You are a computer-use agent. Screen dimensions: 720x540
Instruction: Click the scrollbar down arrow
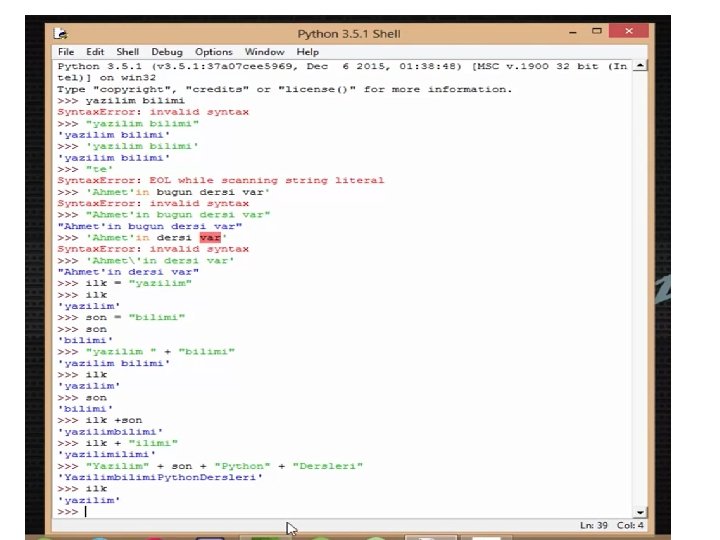point(640,512)
